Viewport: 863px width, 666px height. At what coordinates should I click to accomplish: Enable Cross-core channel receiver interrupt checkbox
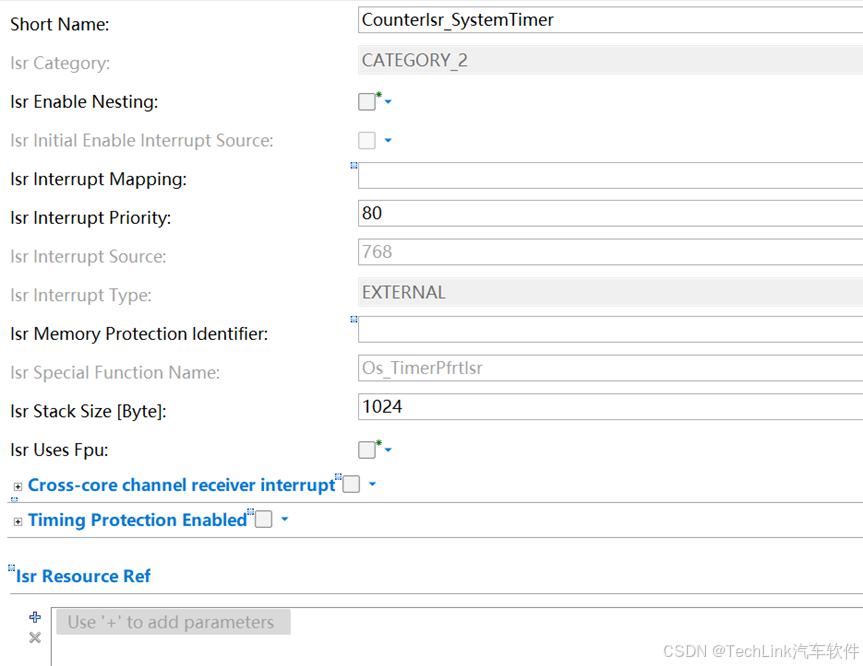pos(351,485)
